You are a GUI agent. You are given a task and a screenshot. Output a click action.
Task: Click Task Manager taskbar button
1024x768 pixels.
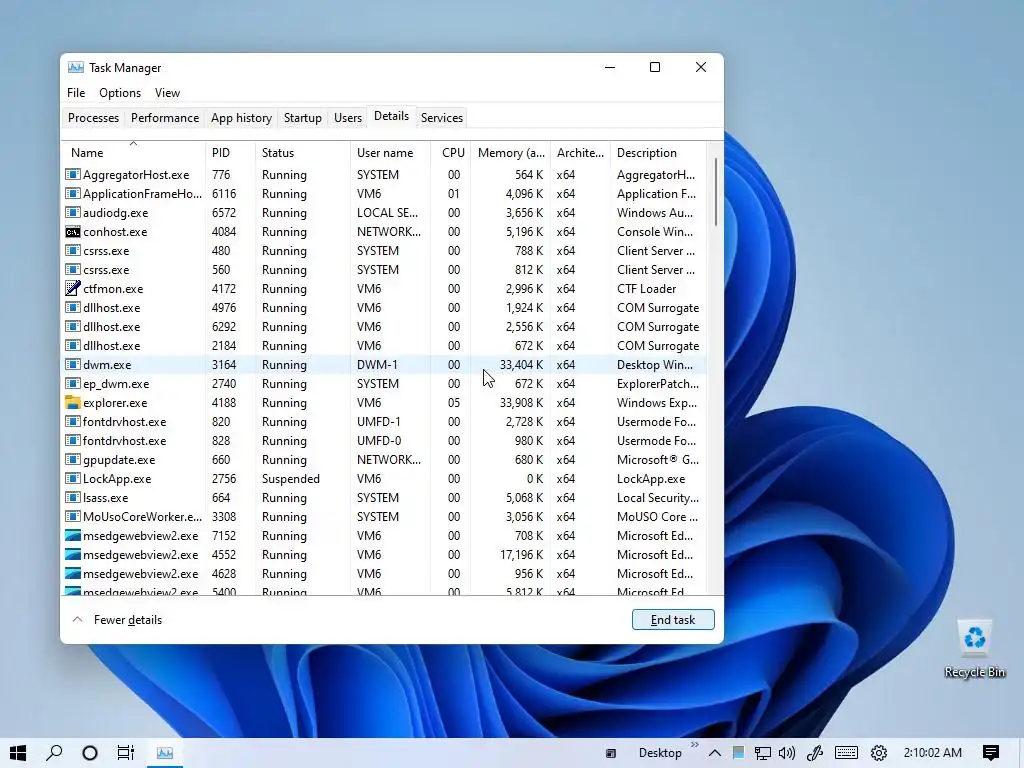[x=165, y=753]
